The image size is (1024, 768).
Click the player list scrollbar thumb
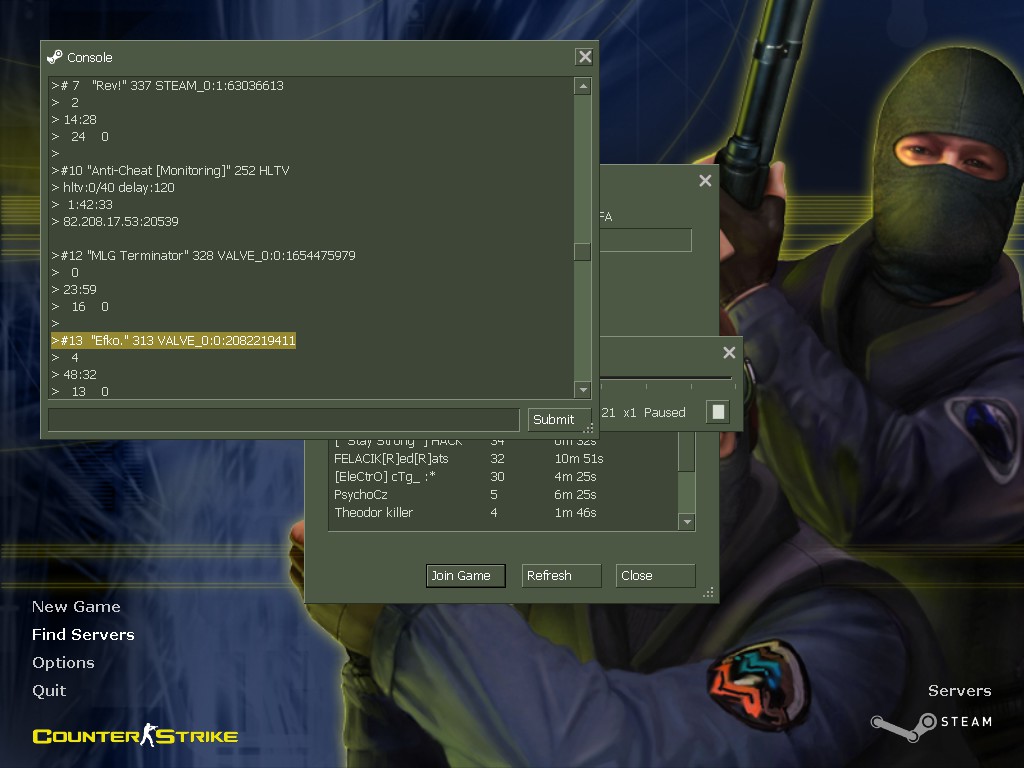686,452
